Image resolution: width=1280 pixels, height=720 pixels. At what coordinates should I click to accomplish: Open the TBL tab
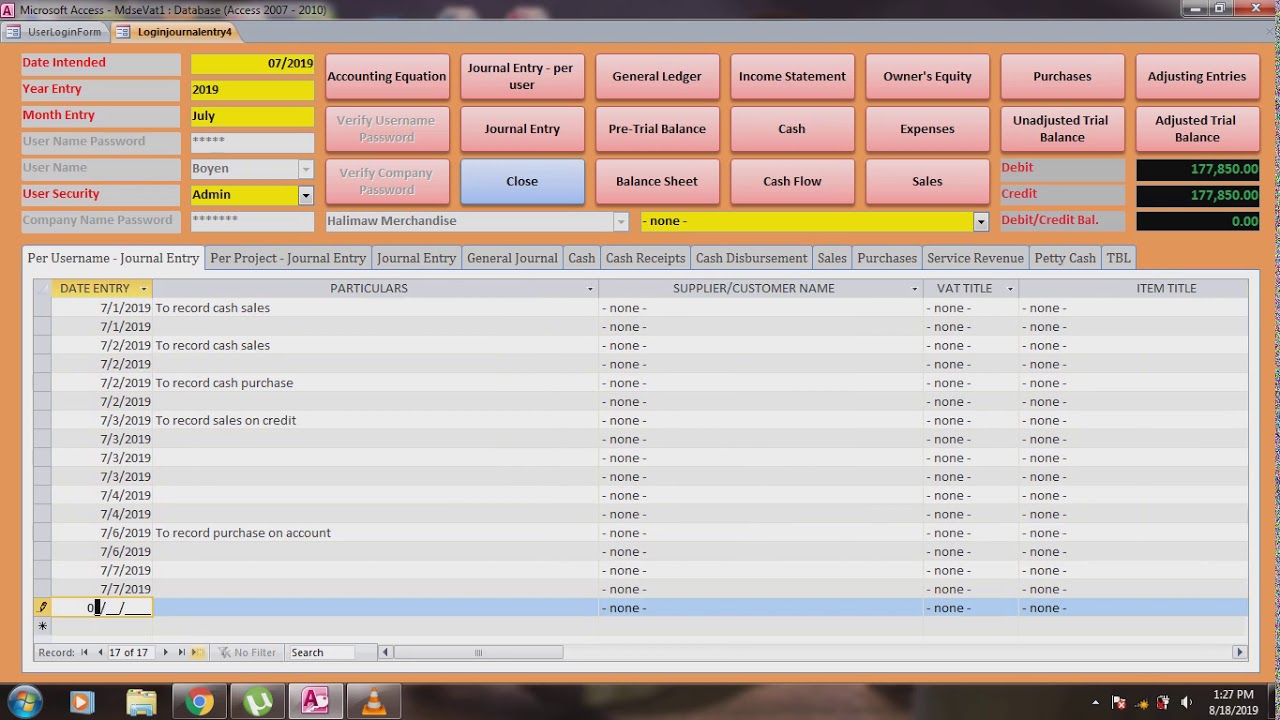pos(1118,258)
